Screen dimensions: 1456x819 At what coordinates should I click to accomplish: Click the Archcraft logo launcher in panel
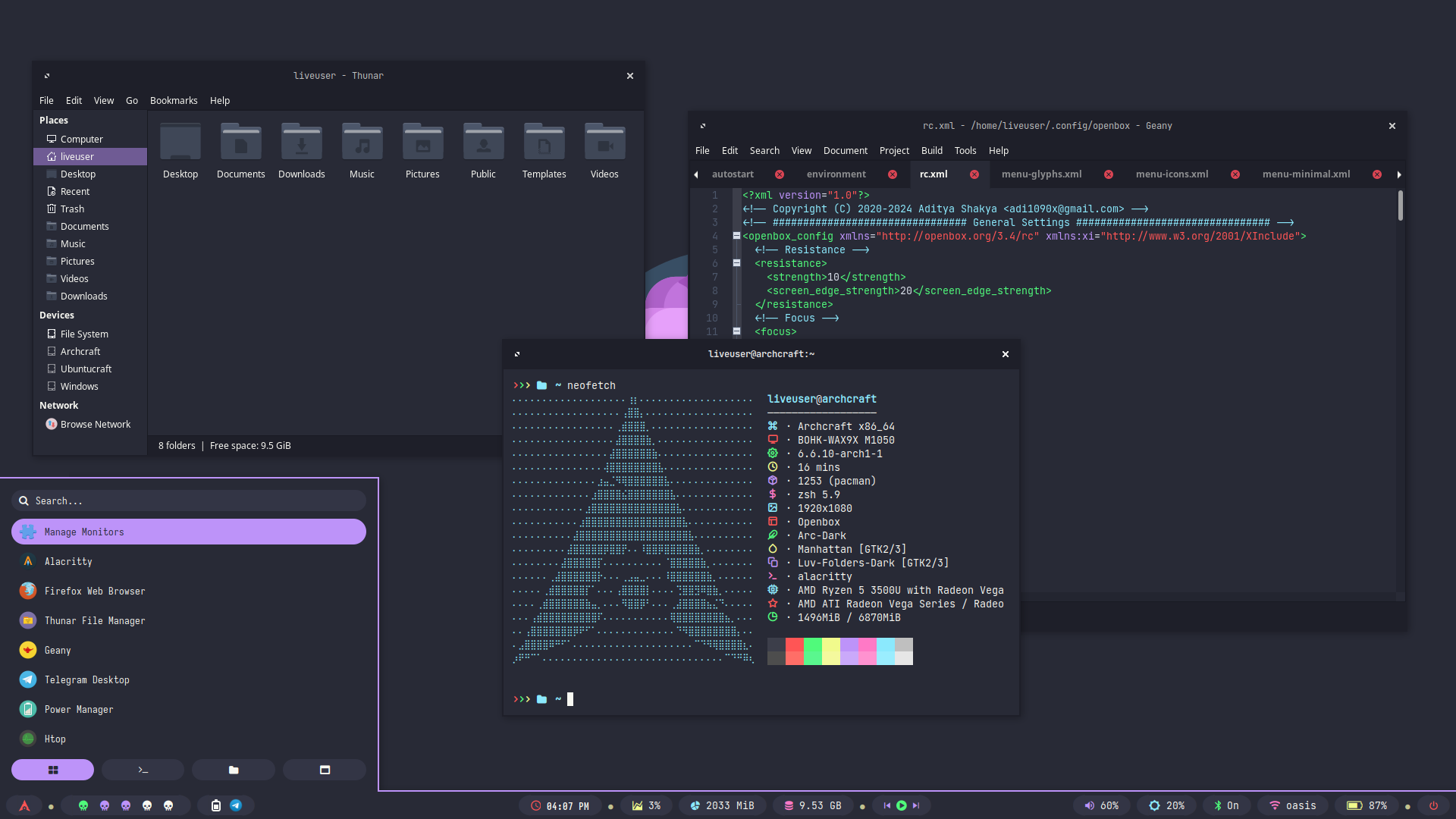click(x=24, y=805)
